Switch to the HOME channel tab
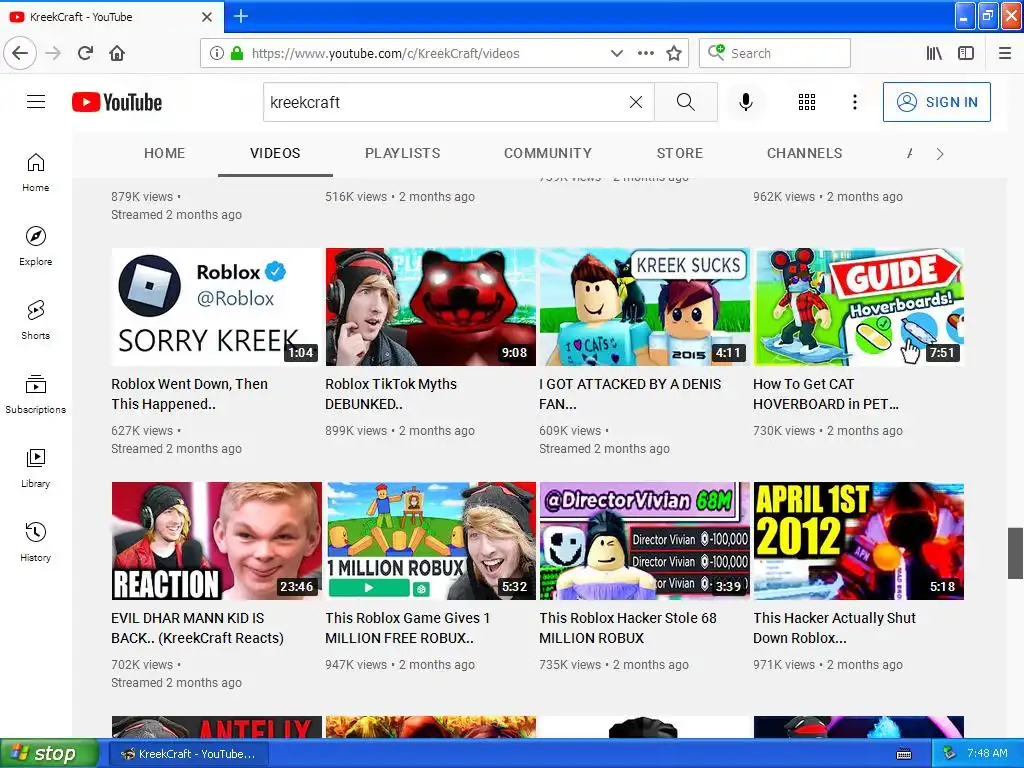This screenshot has width=1024, height=768. click(x=165, y=153)
